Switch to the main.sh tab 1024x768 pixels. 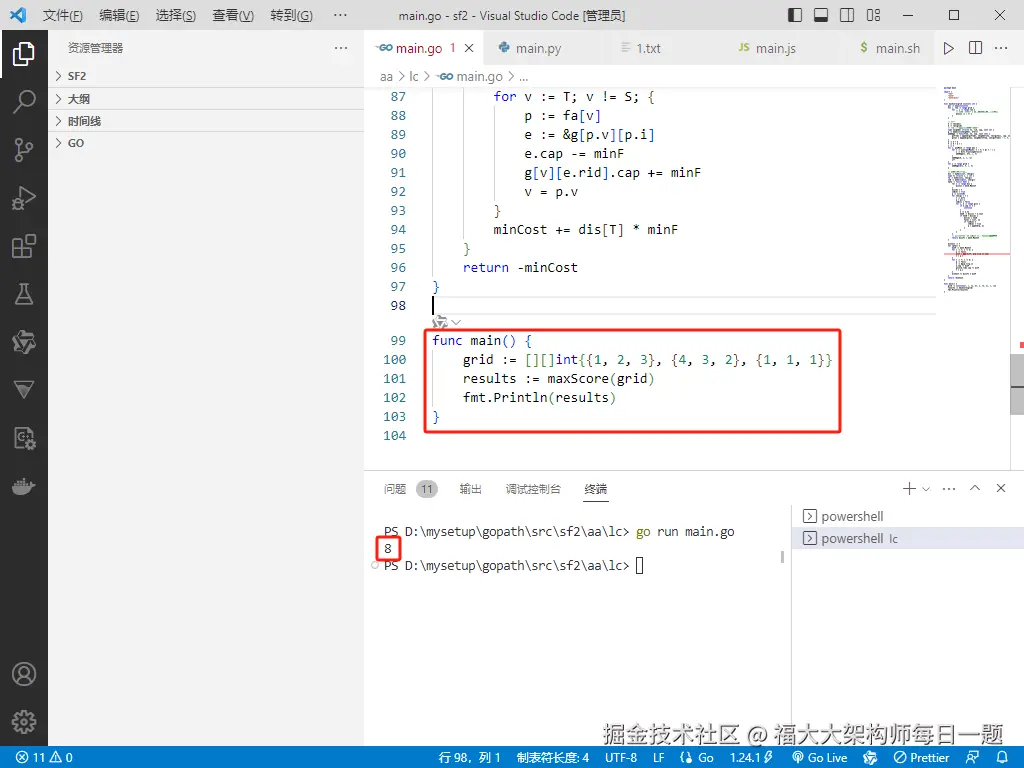coord(897,48)
